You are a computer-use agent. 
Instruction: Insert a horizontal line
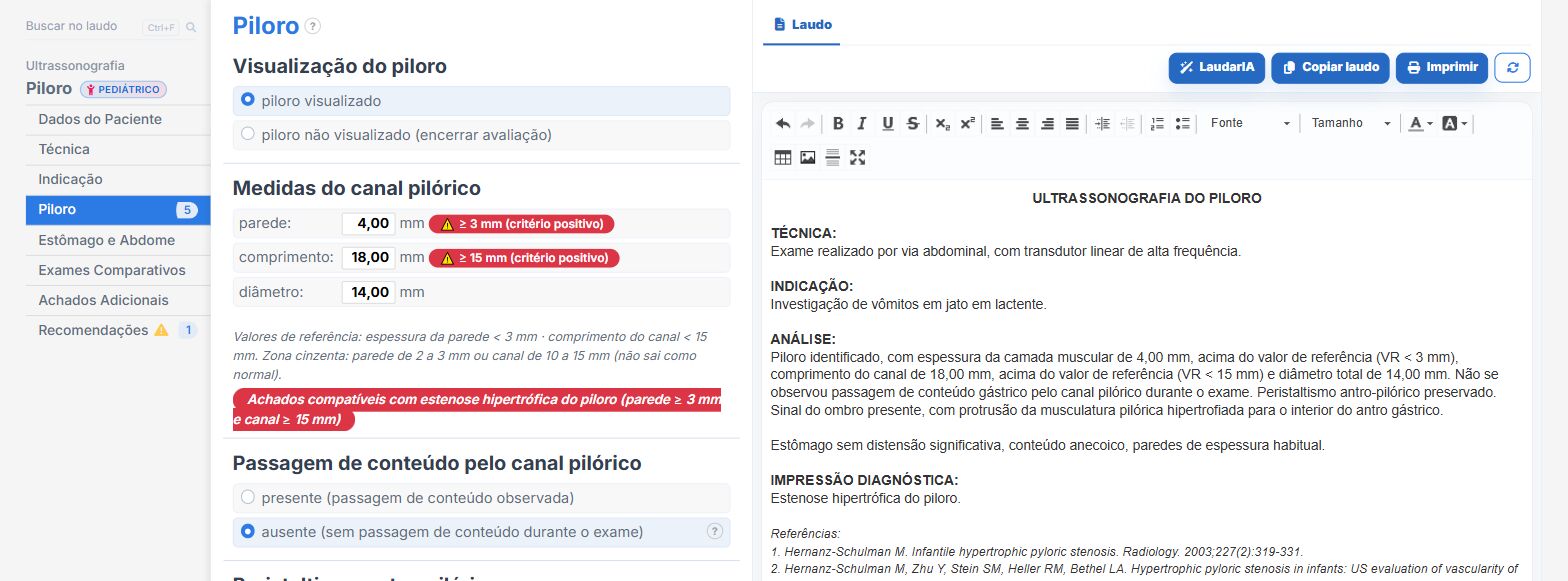[832, 157]
